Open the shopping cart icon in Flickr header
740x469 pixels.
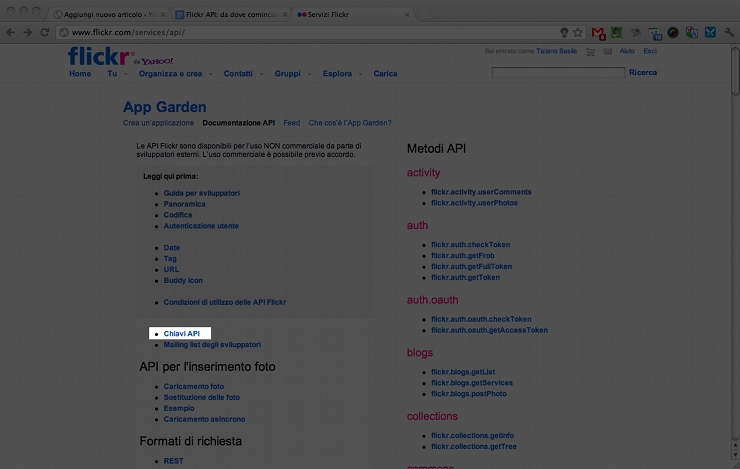590,51
